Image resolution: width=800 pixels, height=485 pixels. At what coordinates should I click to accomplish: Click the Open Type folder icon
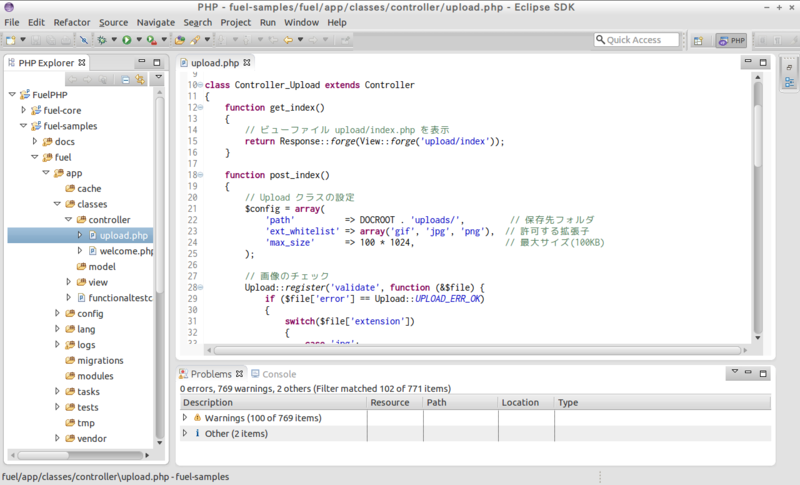[180, 40]
